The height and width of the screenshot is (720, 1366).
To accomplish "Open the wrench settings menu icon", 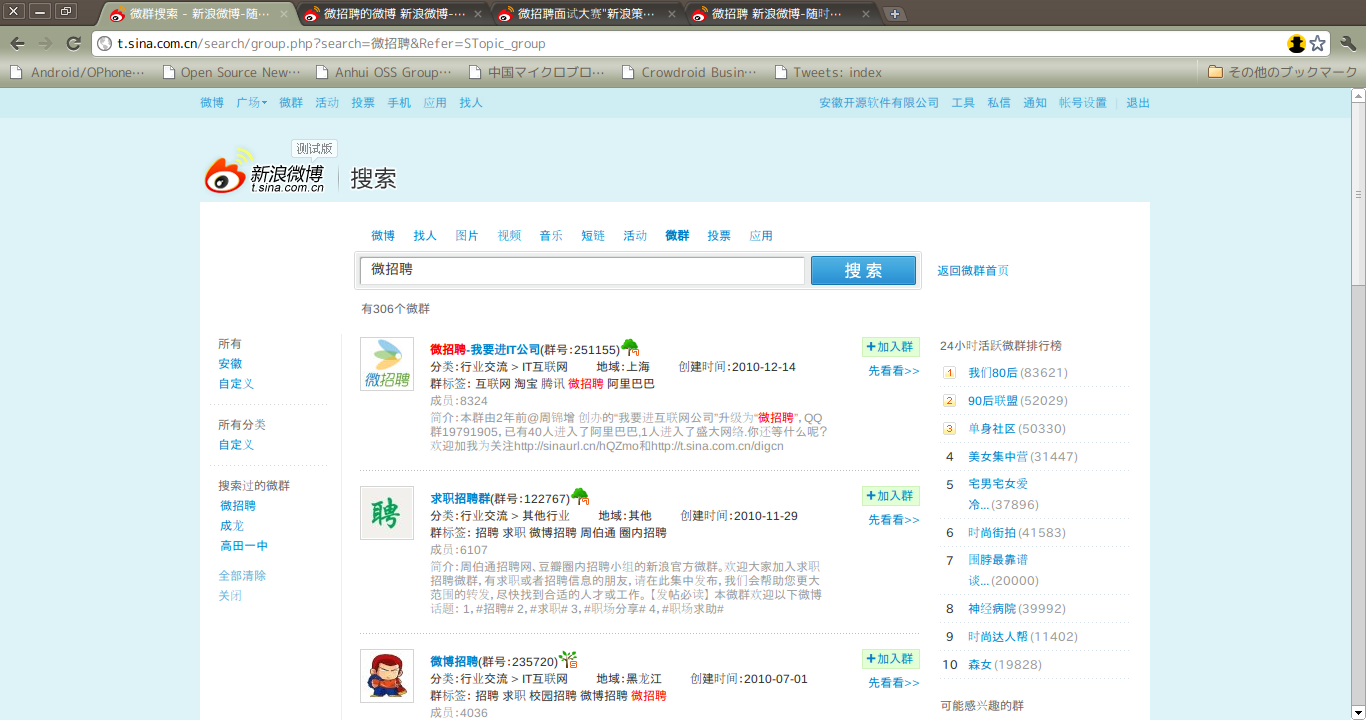I will pos(1347,43).
